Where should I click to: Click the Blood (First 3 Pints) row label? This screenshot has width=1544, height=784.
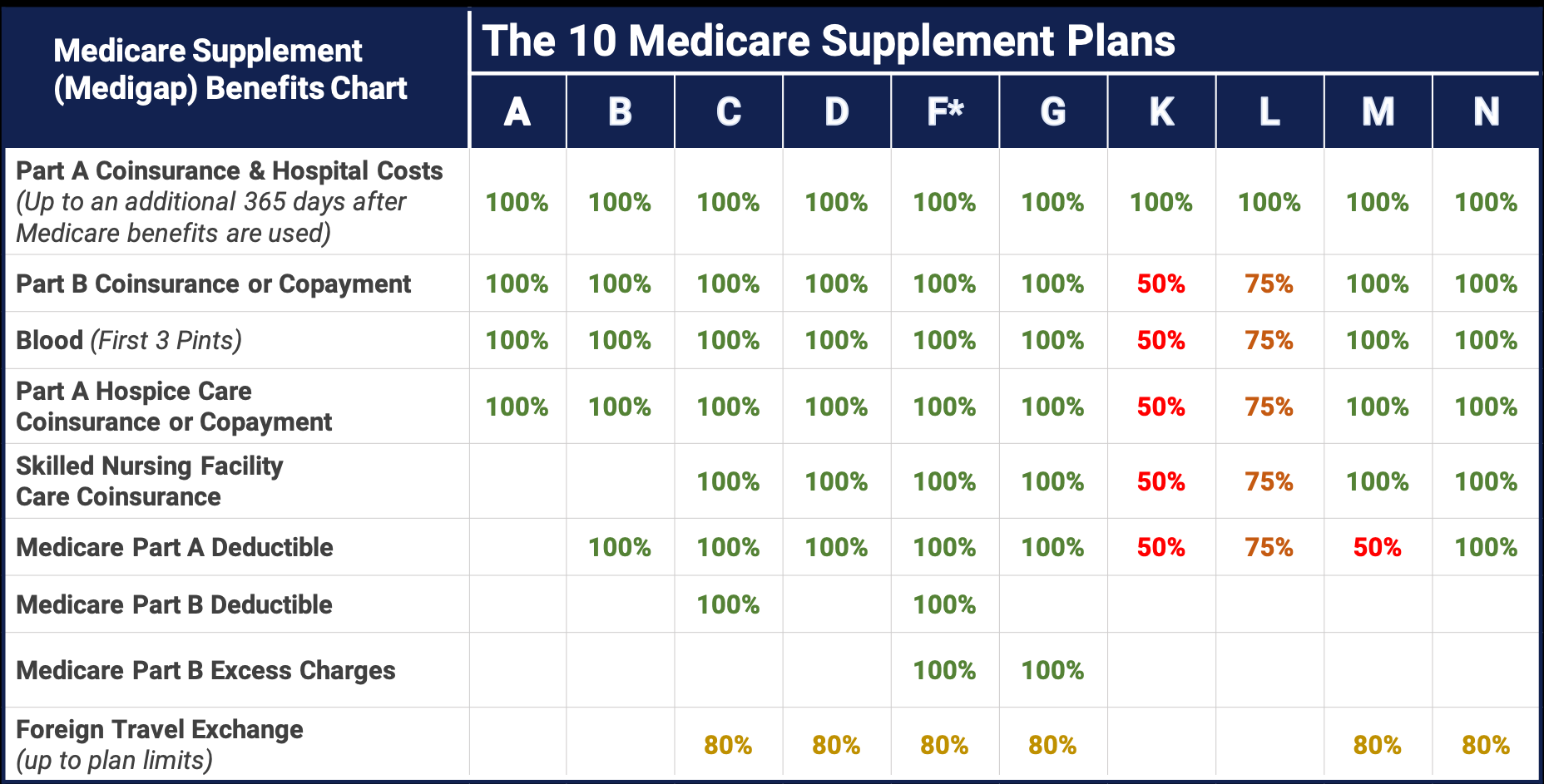click(x=129, y=340)
